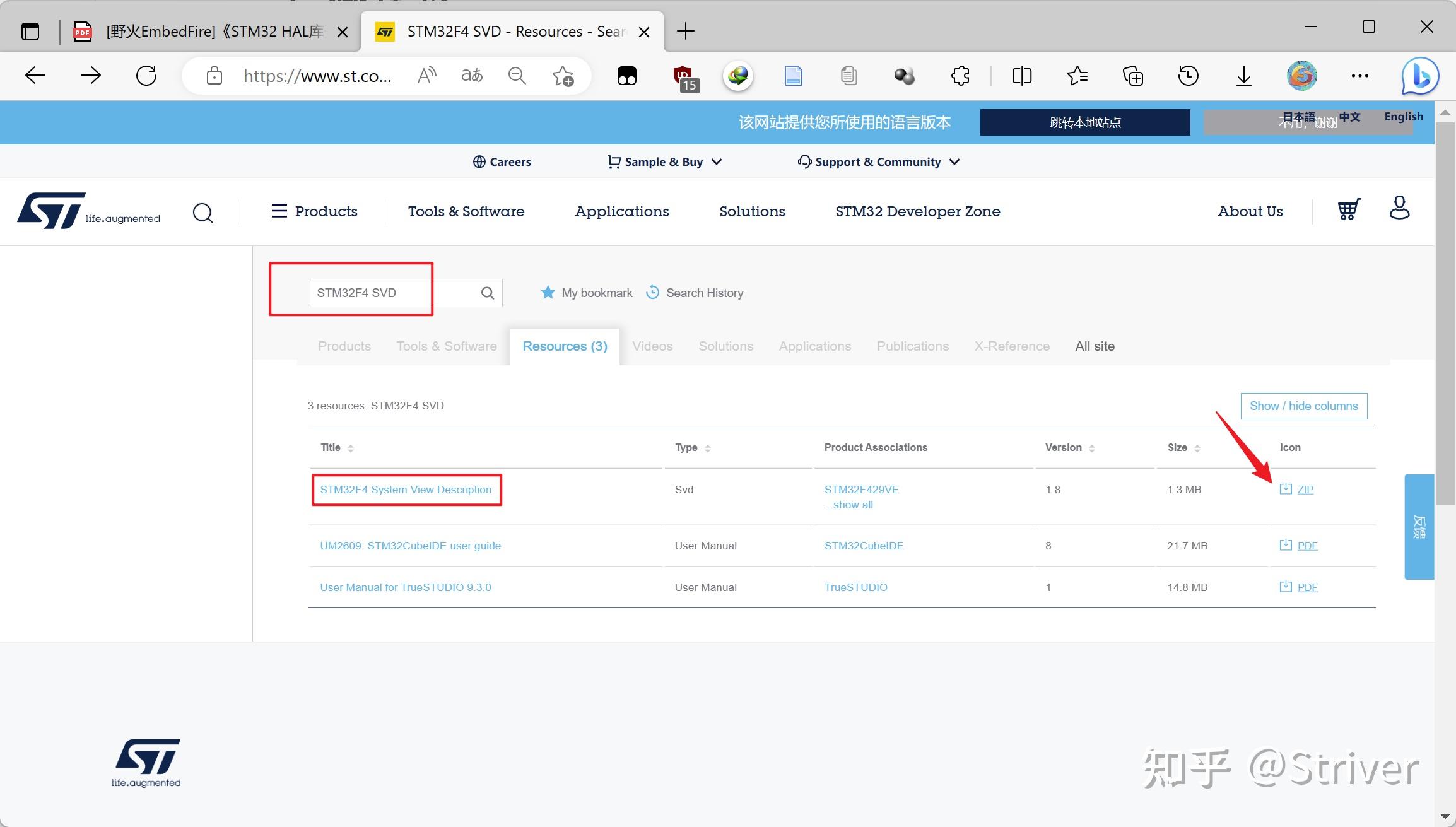Open UM2609 STM32CubeIDE user guide link
Viewport: 1456px width, 827px height.
[411, 546]
